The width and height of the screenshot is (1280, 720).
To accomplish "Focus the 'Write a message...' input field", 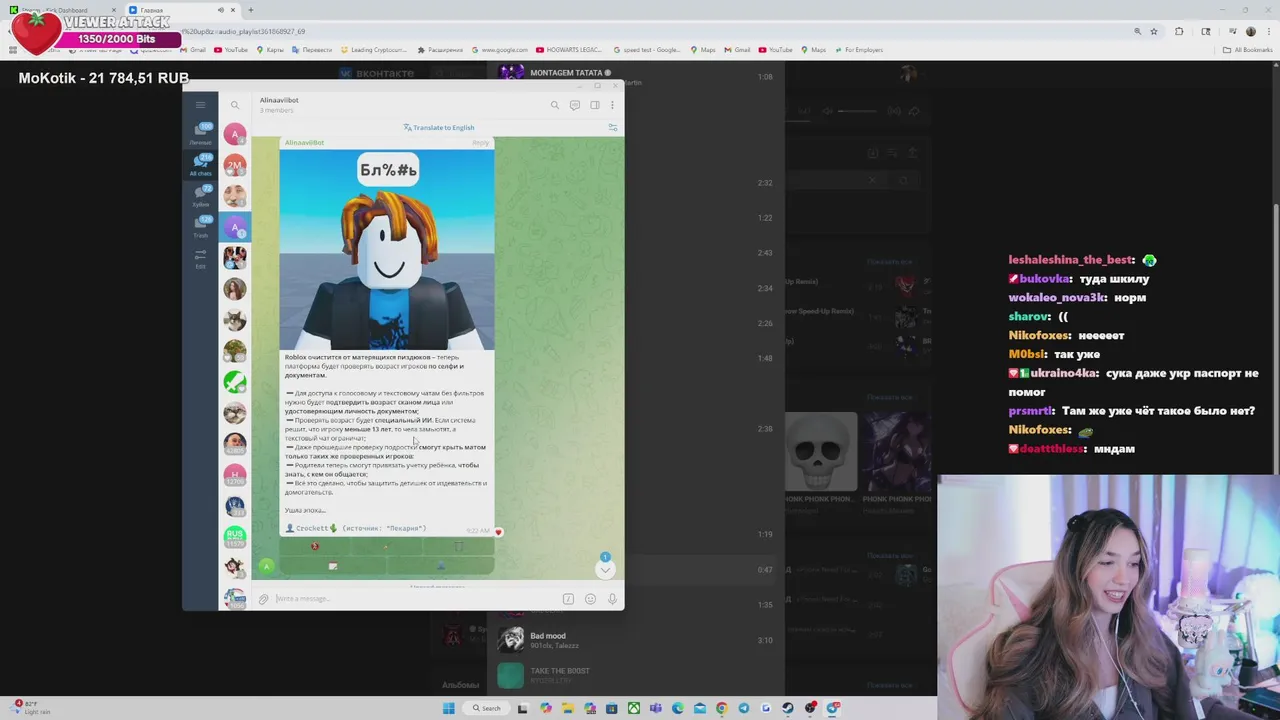I will tap(415, 599).
